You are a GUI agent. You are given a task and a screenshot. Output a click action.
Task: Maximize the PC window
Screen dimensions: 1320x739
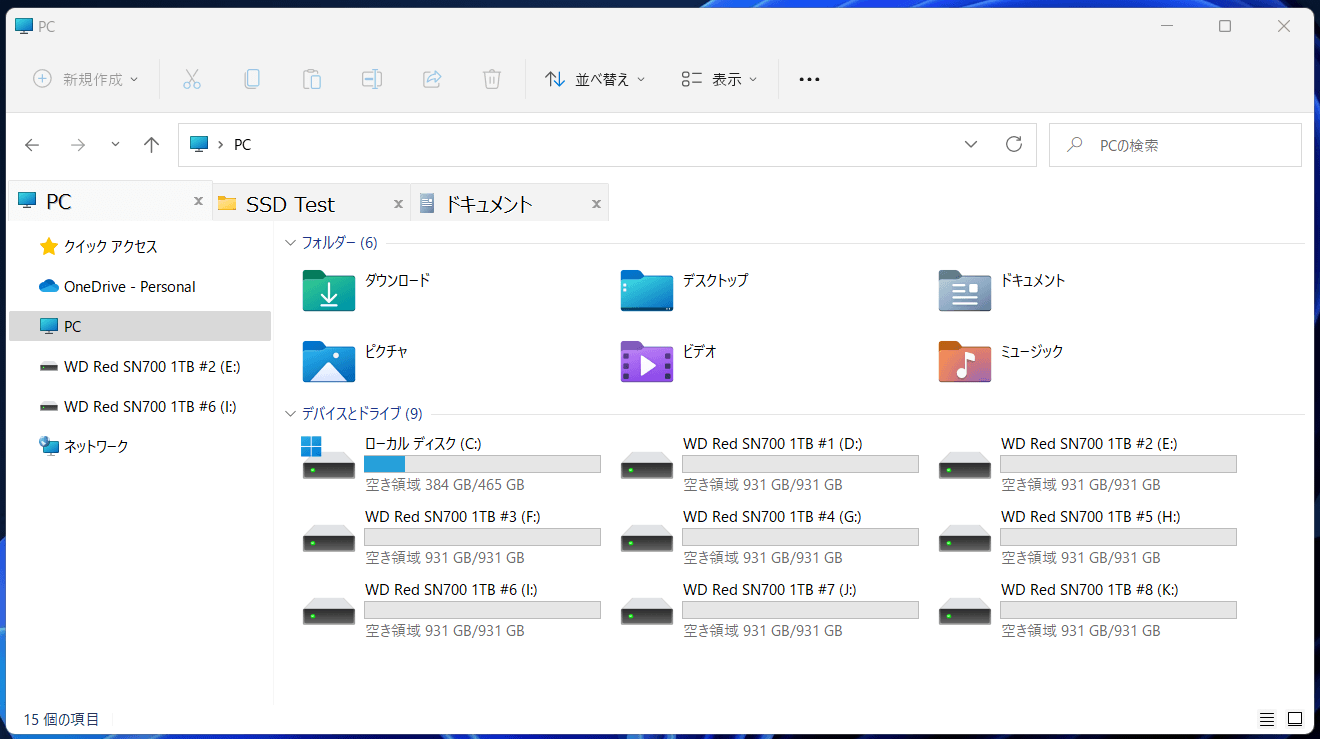click(x=1225, y=26)
